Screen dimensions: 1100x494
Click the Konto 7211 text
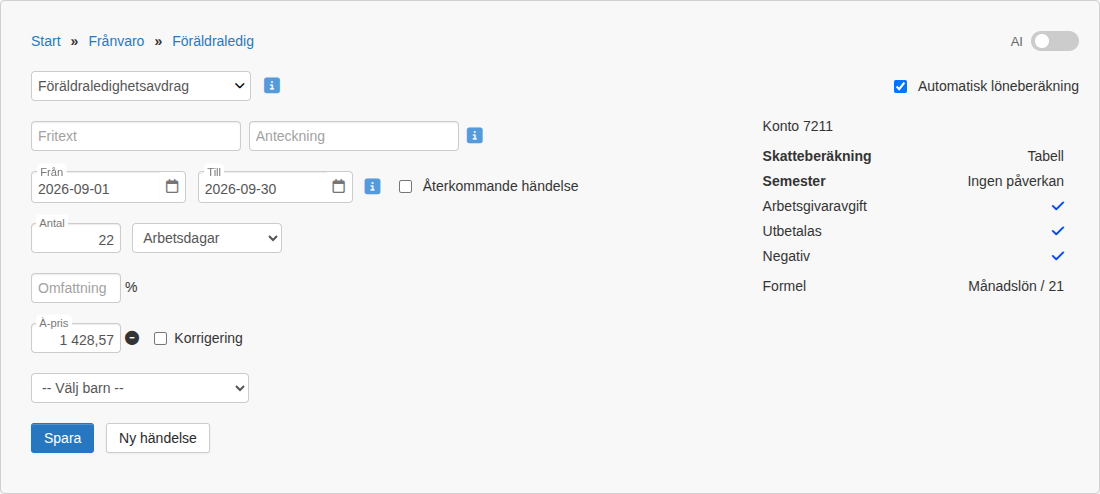(798, 127)
